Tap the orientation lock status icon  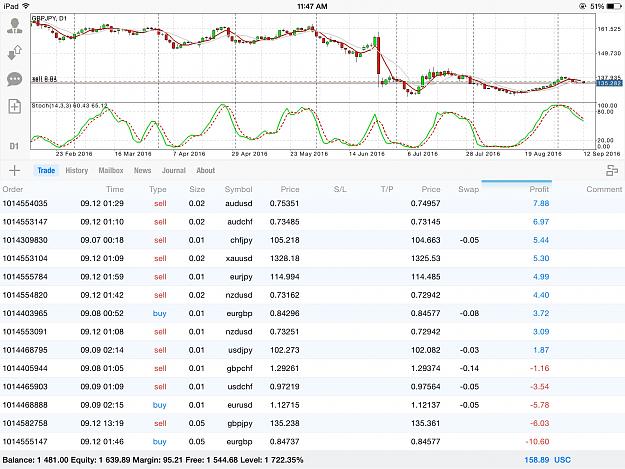(583, 6)
